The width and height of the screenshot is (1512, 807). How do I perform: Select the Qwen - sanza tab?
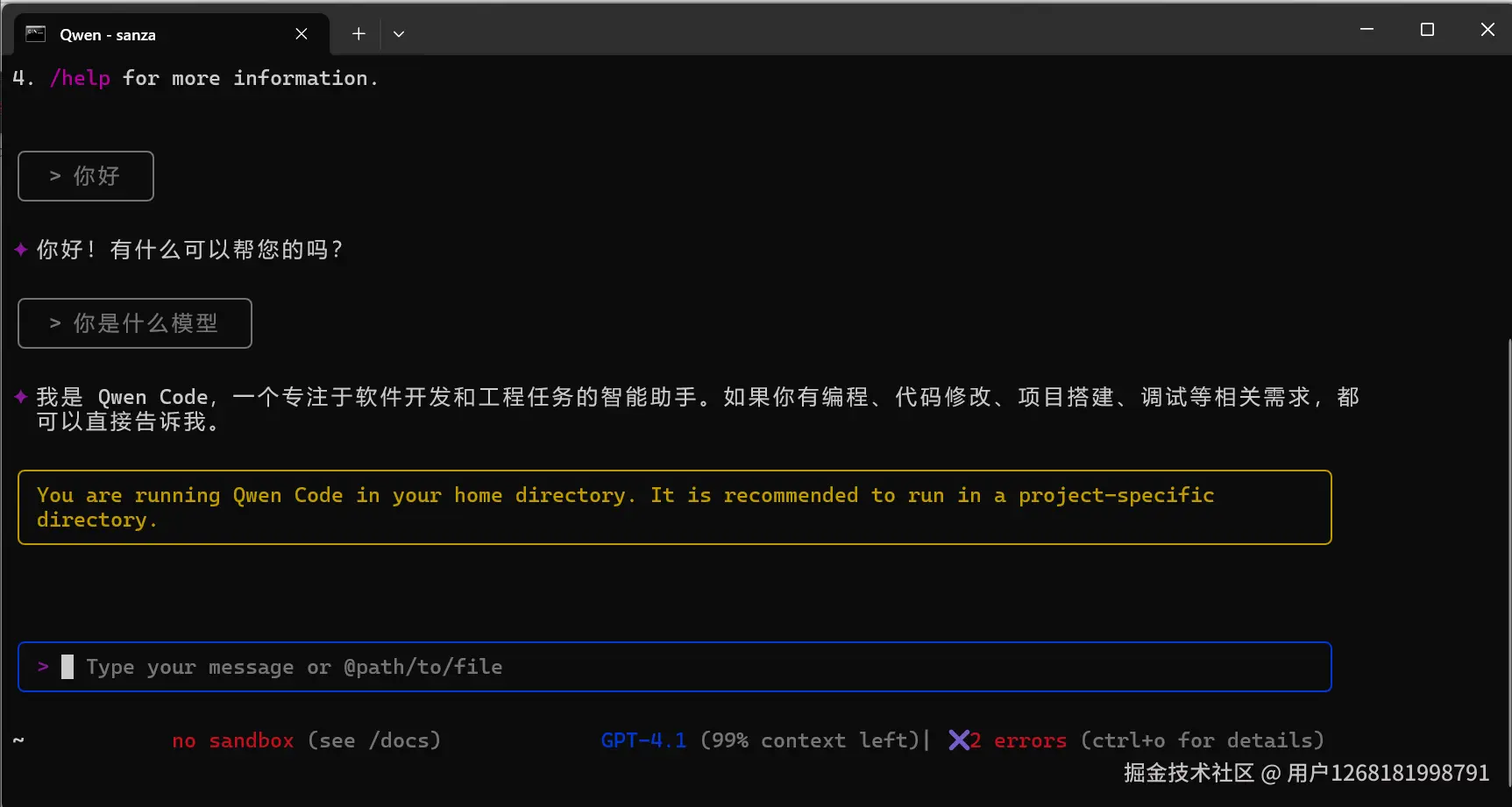pyautogui.click(x=131, y=34)
